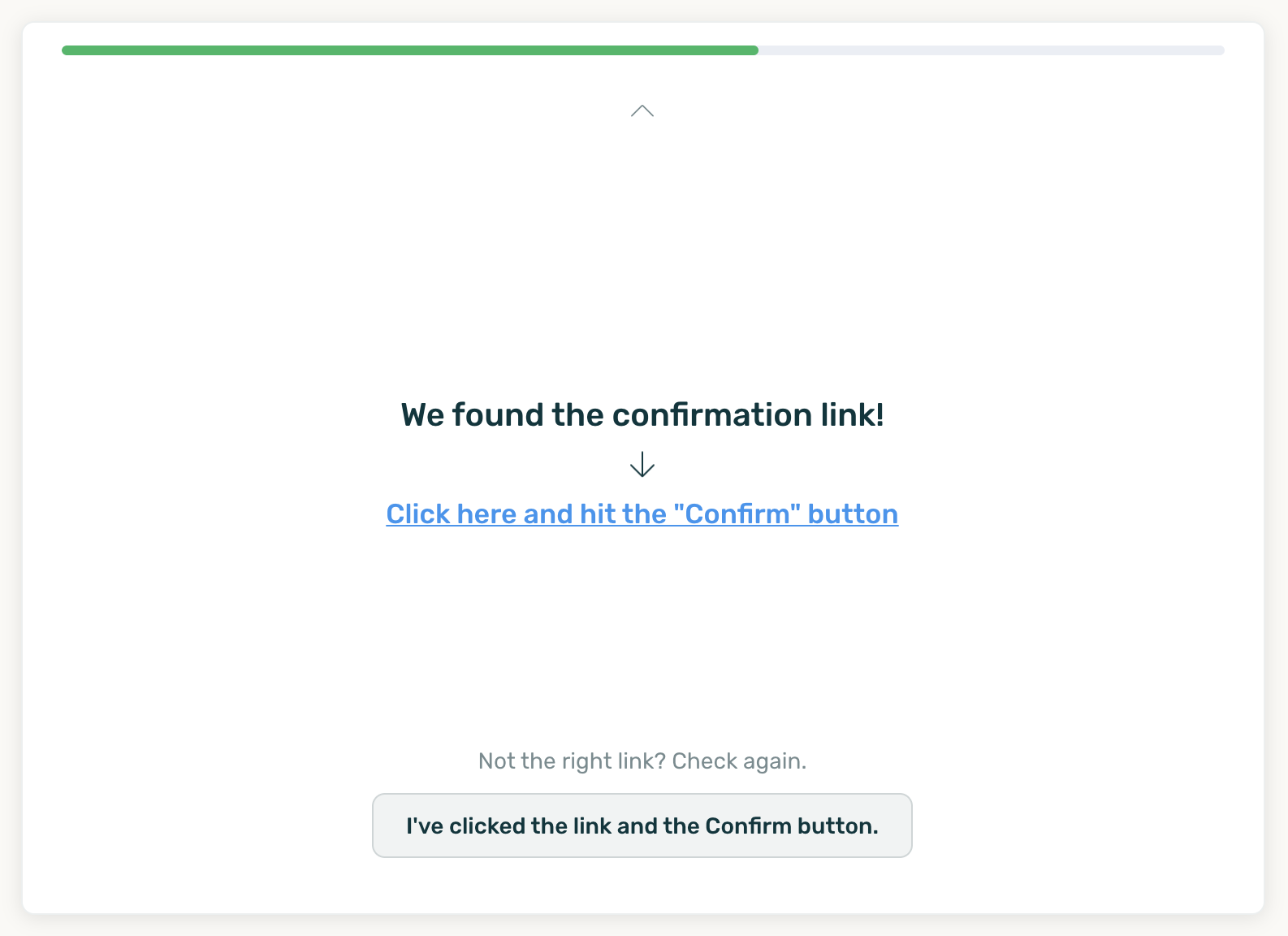Select the "We found the confirmation link!" heading
1288x936 pixels.
(642, 415)
